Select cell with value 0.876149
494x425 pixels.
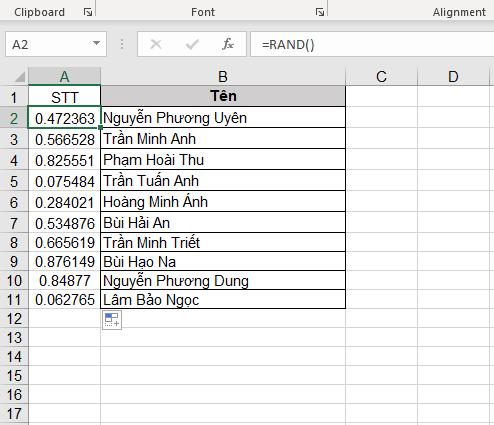[x=65, y=261]
